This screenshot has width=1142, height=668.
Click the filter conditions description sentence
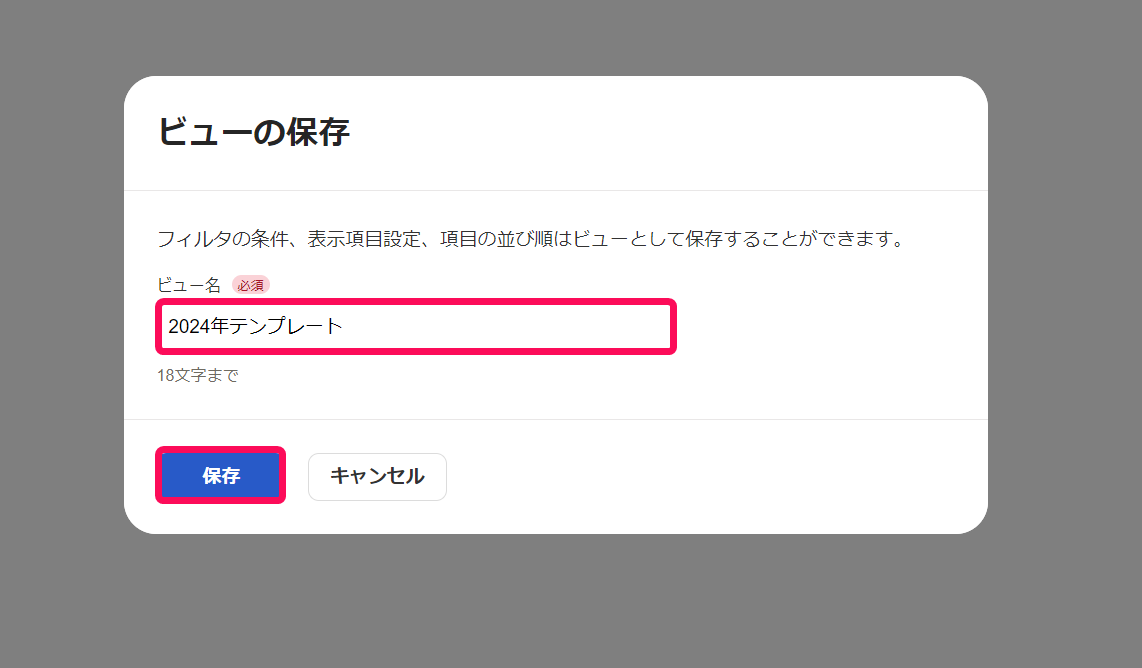[x=532, y=239]
